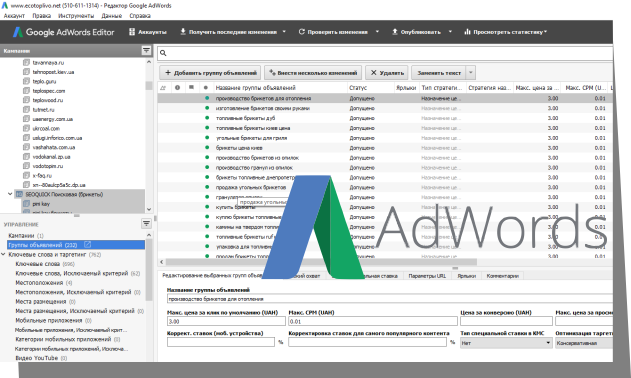Select row изготовление брикетов своими руками
The image size is (631, 378).
tap(385, 108)
